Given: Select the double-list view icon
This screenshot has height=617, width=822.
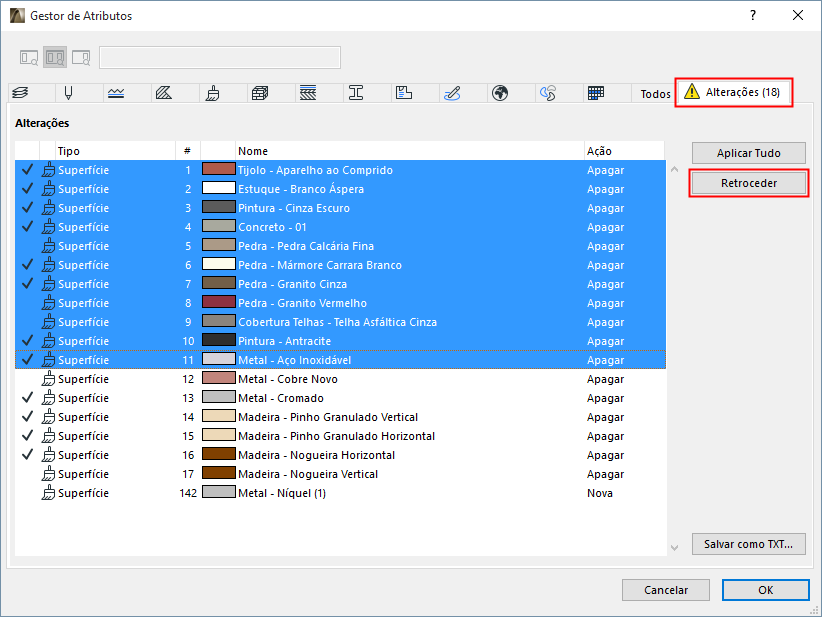Looking at the screenshot, I should [x=55, y=57].
